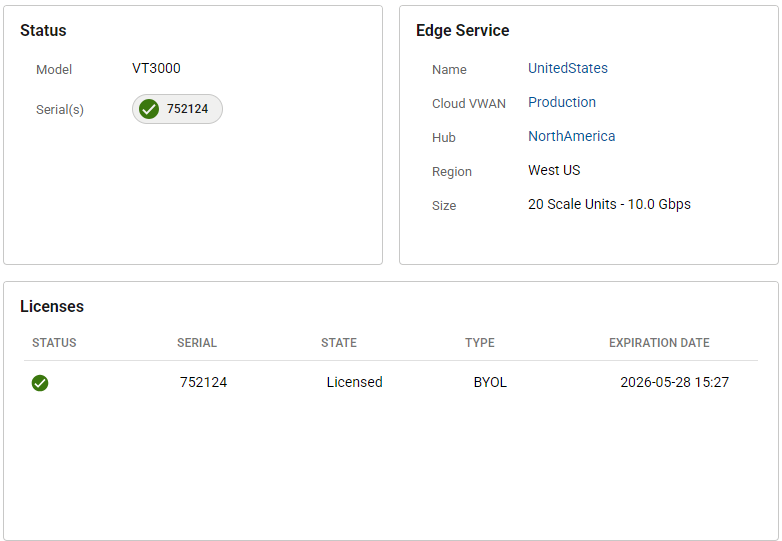Click the 20 Scale Units size value

click(x=609, y=204)
